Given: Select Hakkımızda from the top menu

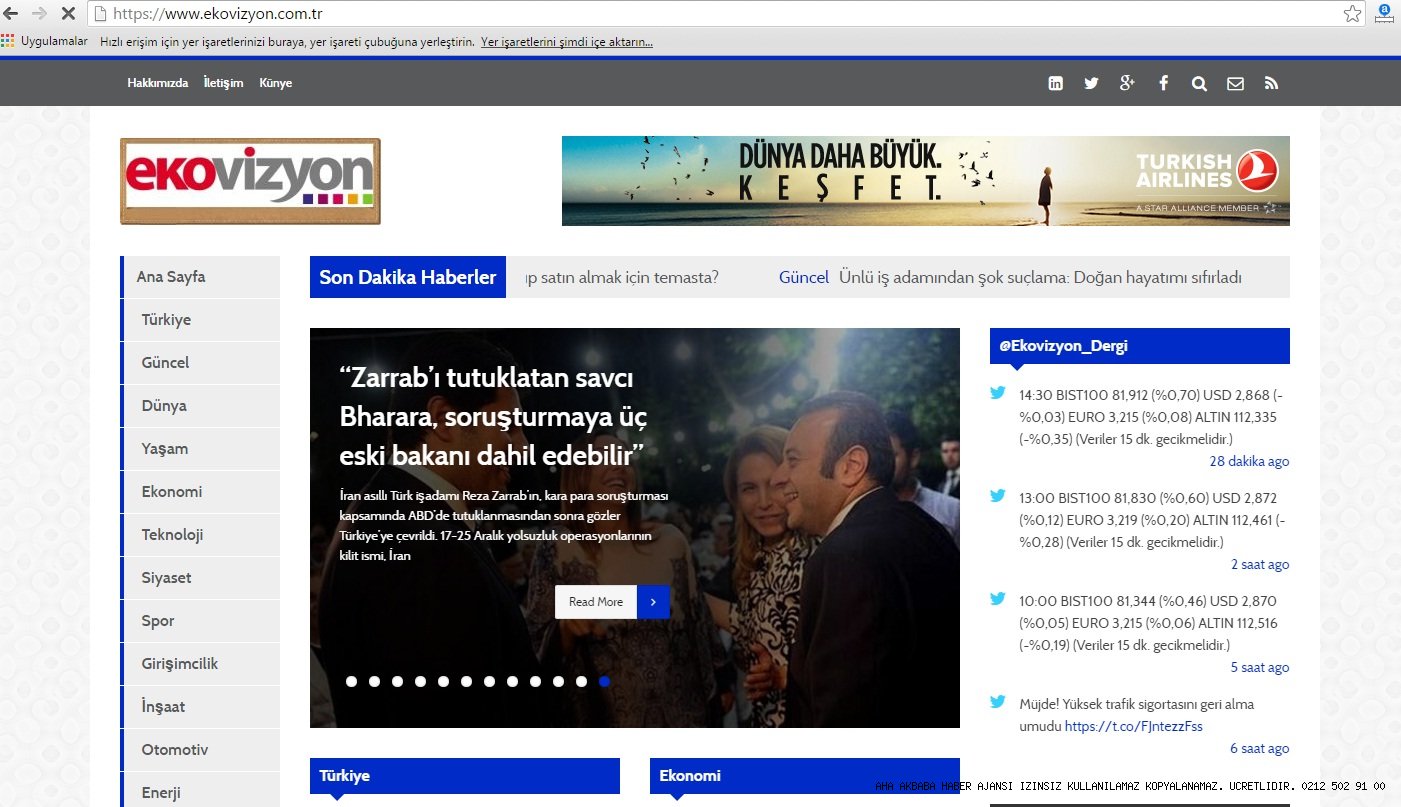Looking at the screenshot, I should [157, 83].
